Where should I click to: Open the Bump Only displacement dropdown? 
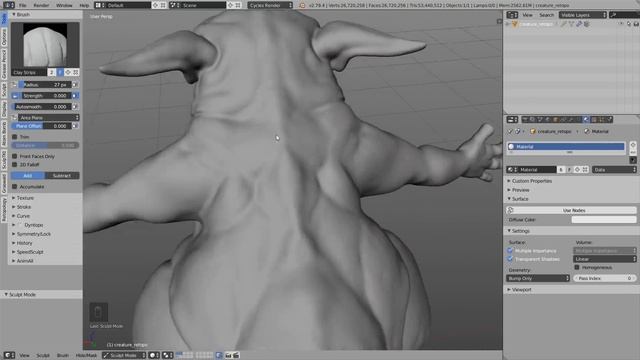[x=538, y=278]
